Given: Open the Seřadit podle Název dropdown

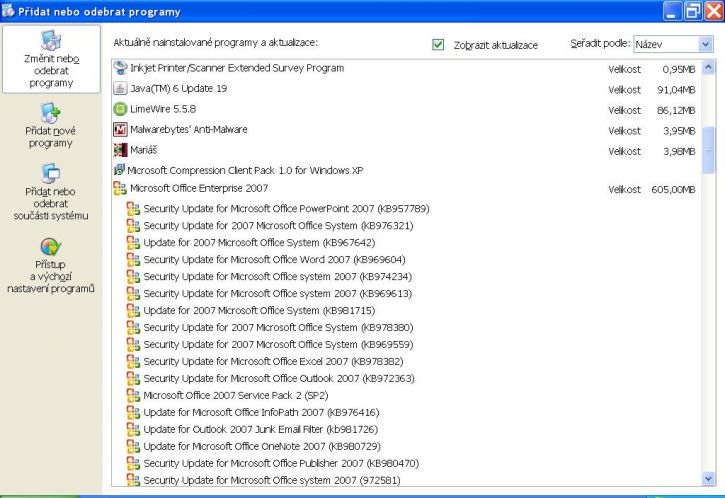Looking at the screenshot, I should (673, 44).
